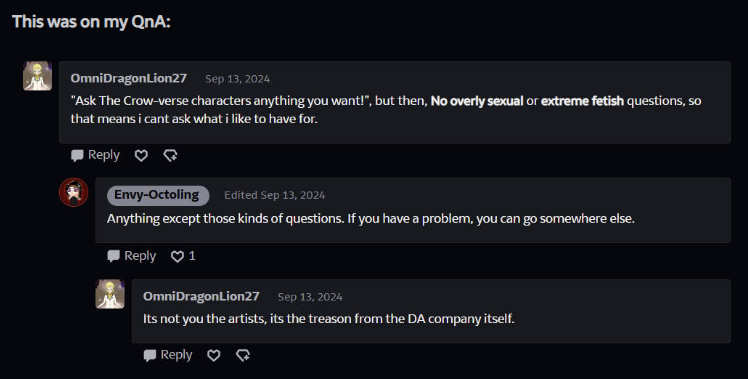Like the last comment about DA company
The image size is (748, 379).
(x=214, y=355)
